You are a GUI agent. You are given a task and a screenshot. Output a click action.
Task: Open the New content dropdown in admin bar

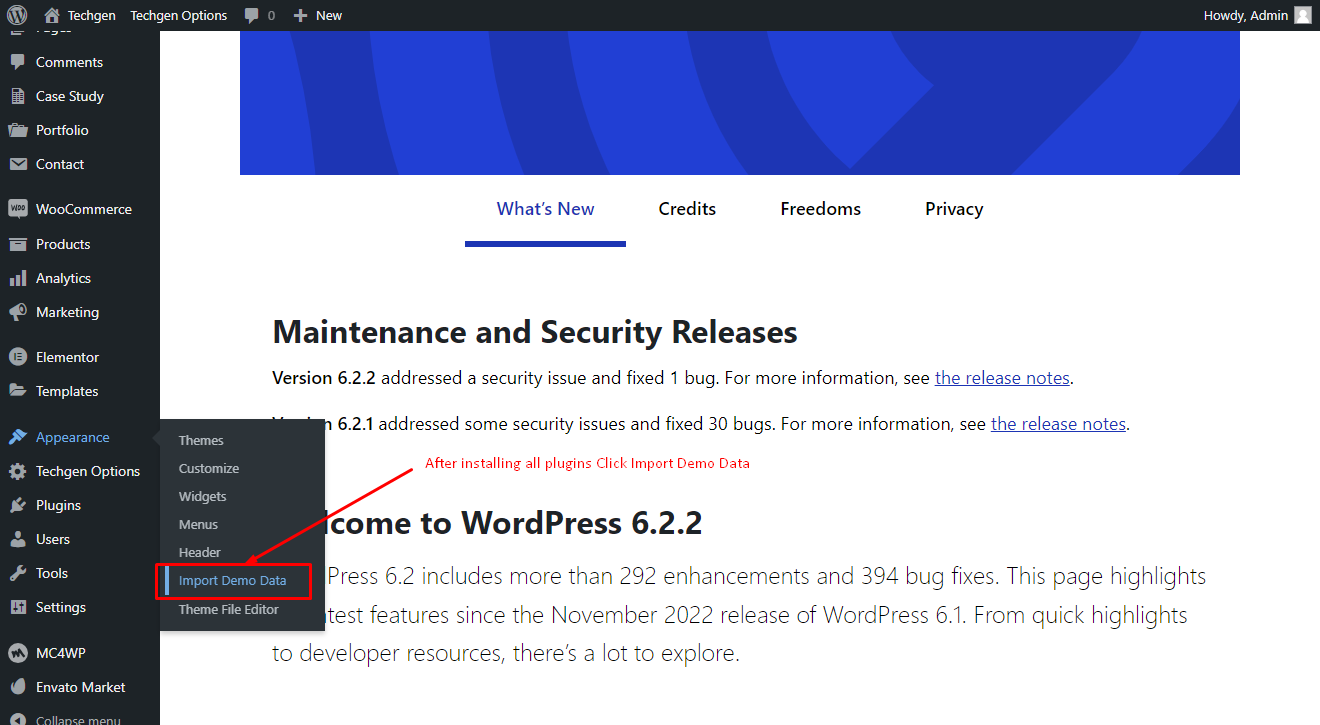pyautogui.click(x=317, y=15)
